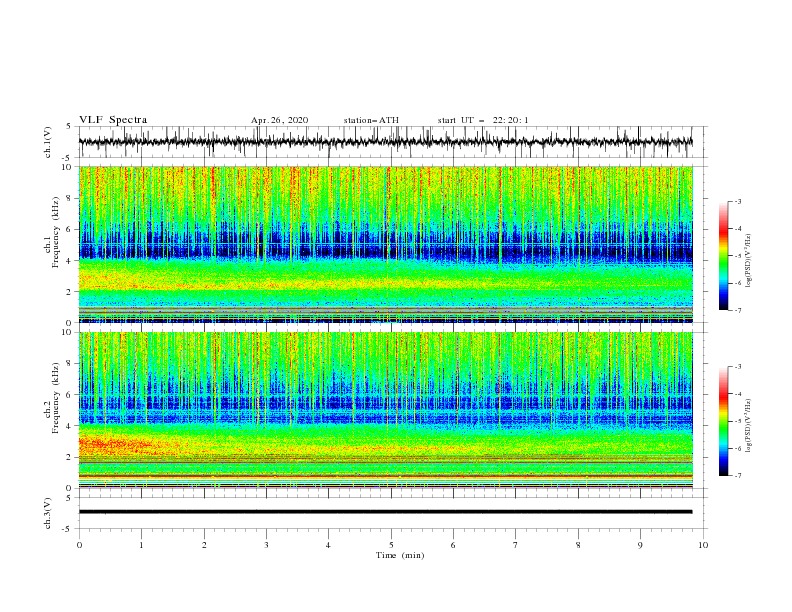Click the ch.1 spectrogram panel
The height and width of the screenshot is (612, 792).
tap(386, 244)
